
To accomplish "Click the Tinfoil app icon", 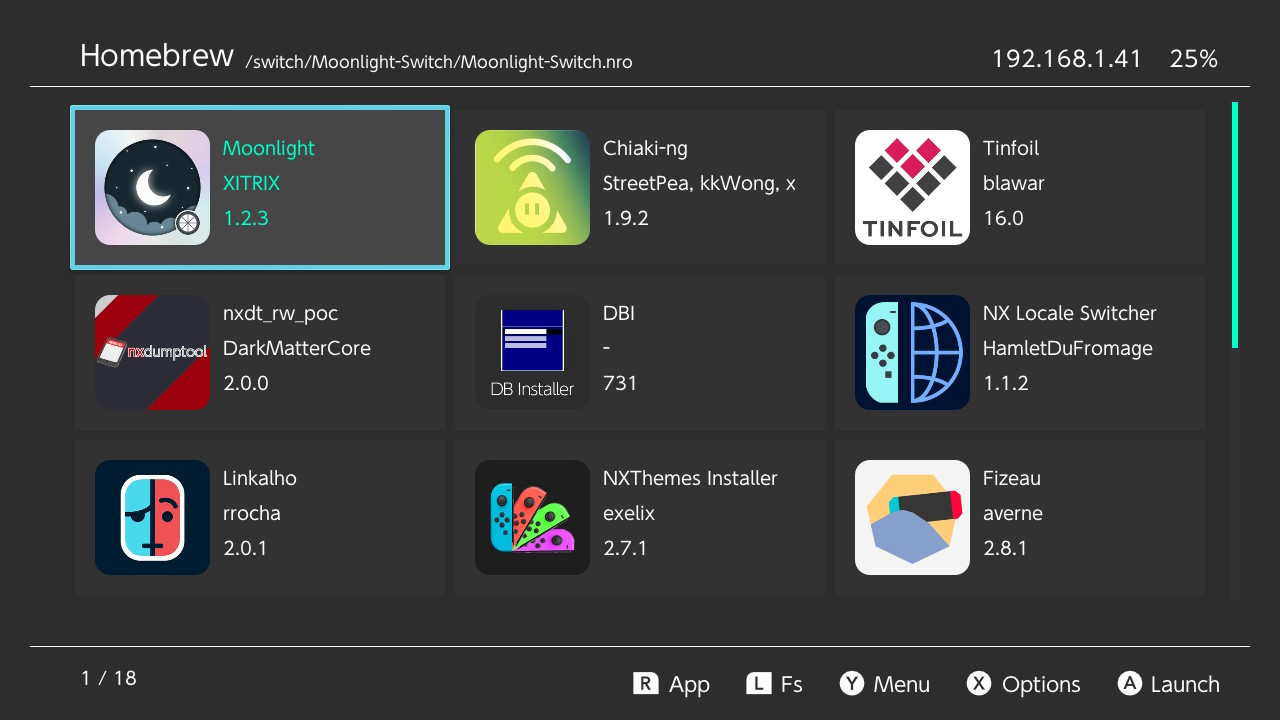I will pyautogui.click(x=912, y=188).
